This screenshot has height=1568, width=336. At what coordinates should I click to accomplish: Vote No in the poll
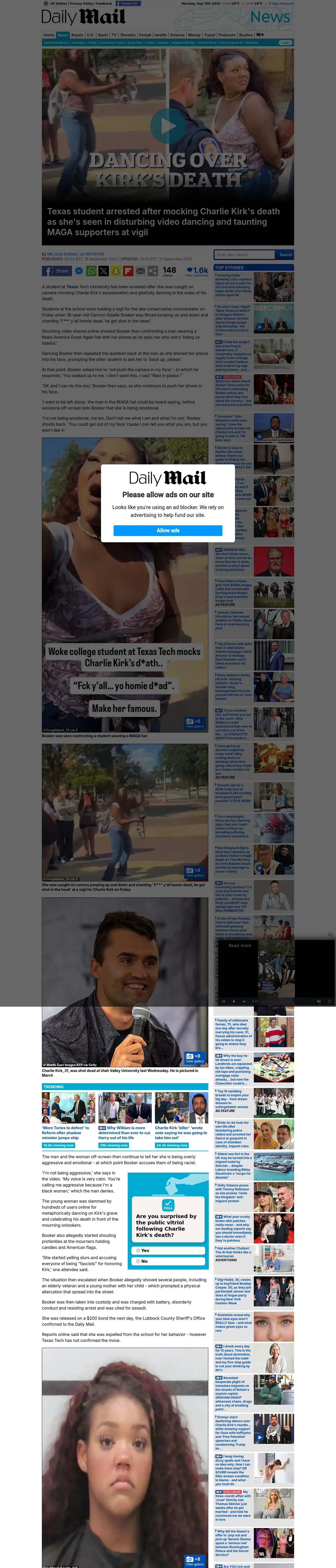click(x=168, y=1261)
